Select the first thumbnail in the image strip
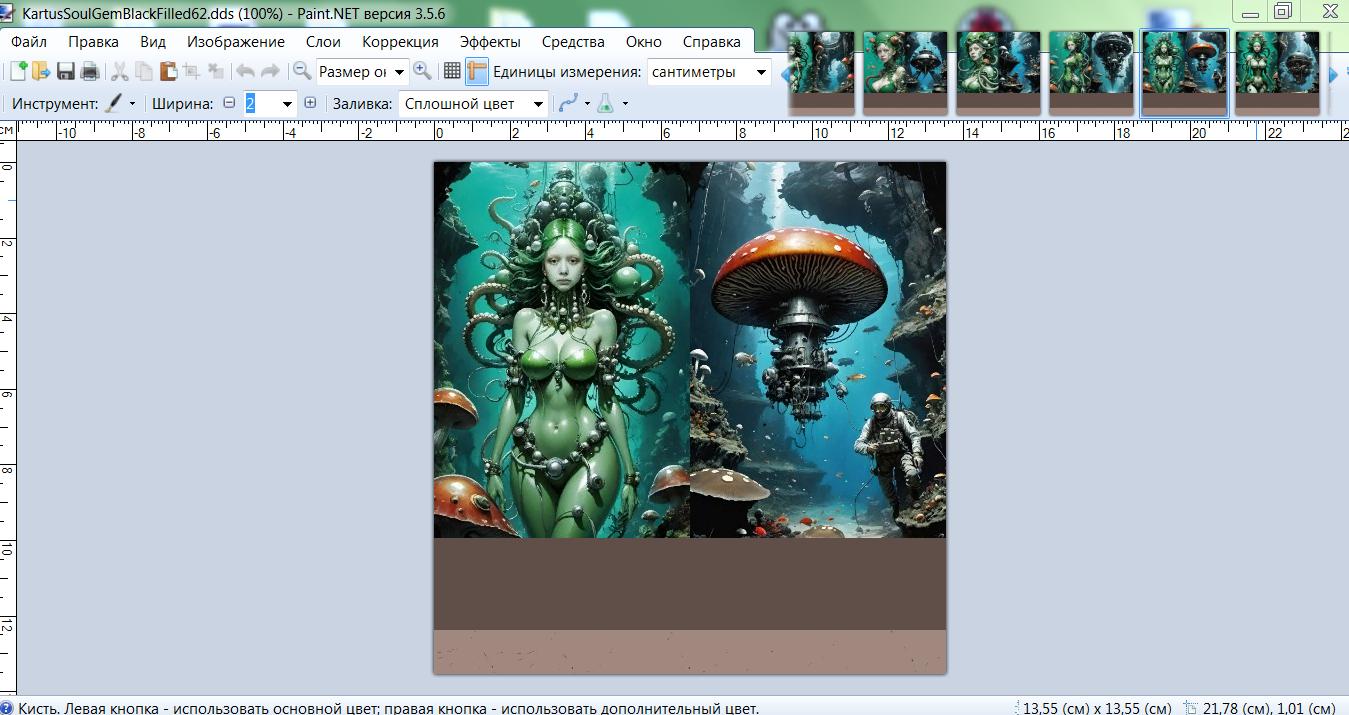The width and height of the screenshot is (1349, 715). [821, 71]
